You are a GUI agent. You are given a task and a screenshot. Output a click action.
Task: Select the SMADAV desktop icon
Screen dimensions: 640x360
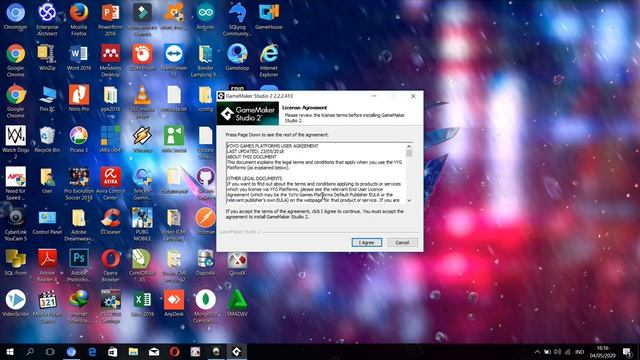(x=237, y=303)
